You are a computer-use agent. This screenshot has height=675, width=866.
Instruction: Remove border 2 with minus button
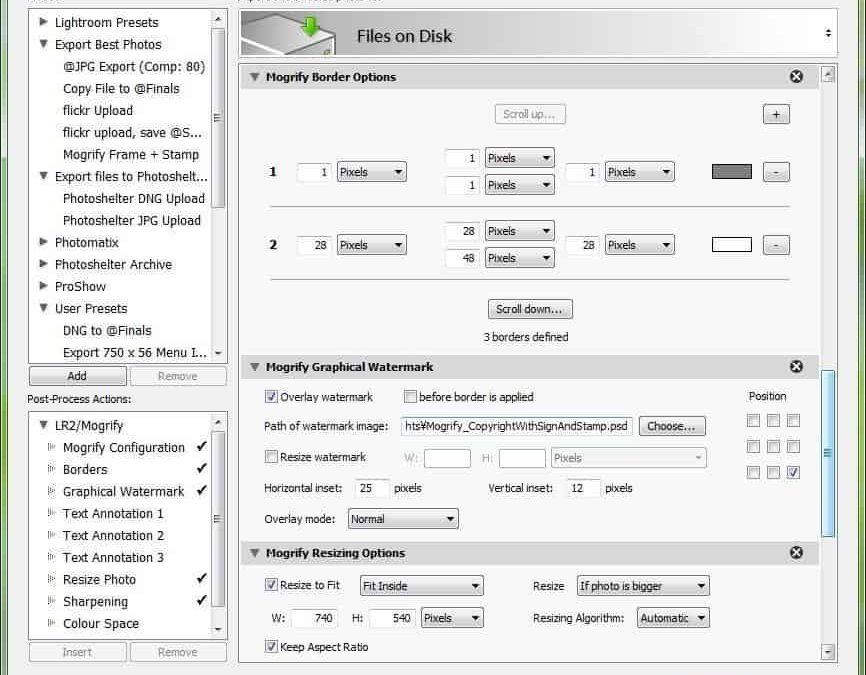click(x=776, y=245)
